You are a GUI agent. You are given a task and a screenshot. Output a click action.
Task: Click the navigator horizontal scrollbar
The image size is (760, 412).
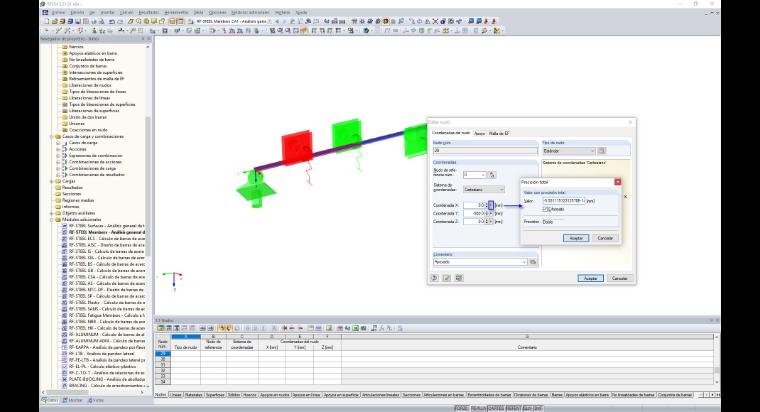point(68,392)
